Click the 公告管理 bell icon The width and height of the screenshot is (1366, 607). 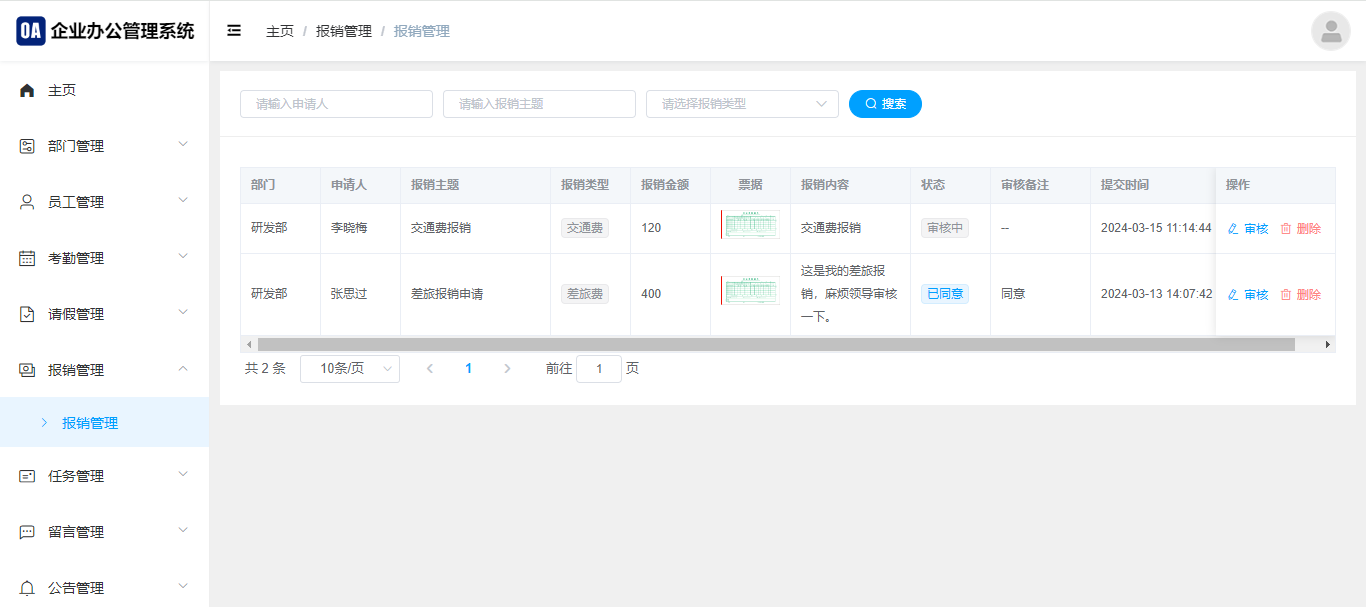point(27,588)
